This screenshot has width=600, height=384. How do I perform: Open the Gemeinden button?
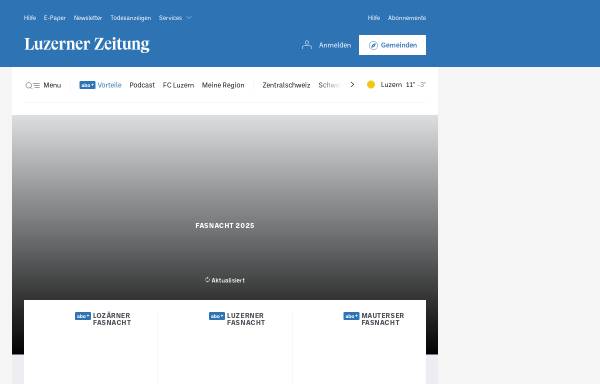[x=392, y=45]
